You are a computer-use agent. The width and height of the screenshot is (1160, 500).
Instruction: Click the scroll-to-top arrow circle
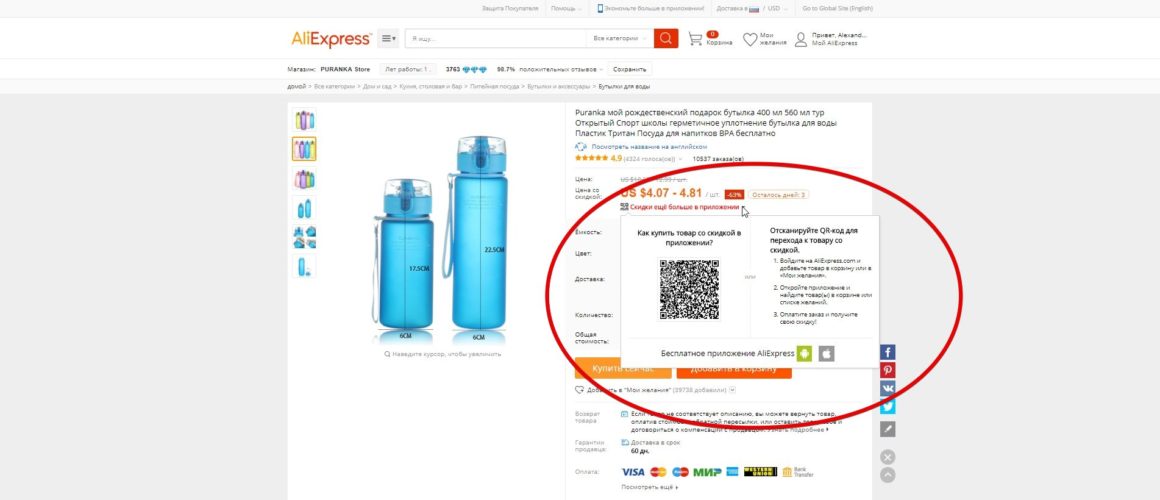tap(888, 475)
